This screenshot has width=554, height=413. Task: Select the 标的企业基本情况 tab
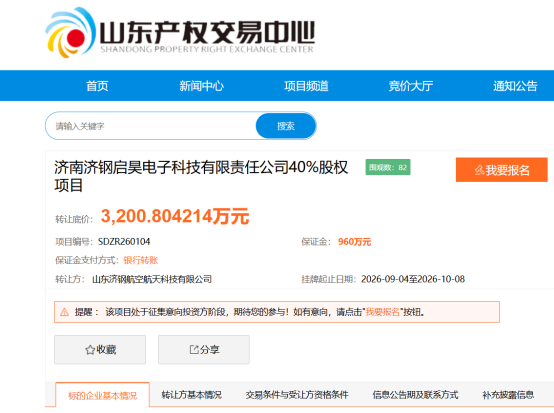coord(102,395)
